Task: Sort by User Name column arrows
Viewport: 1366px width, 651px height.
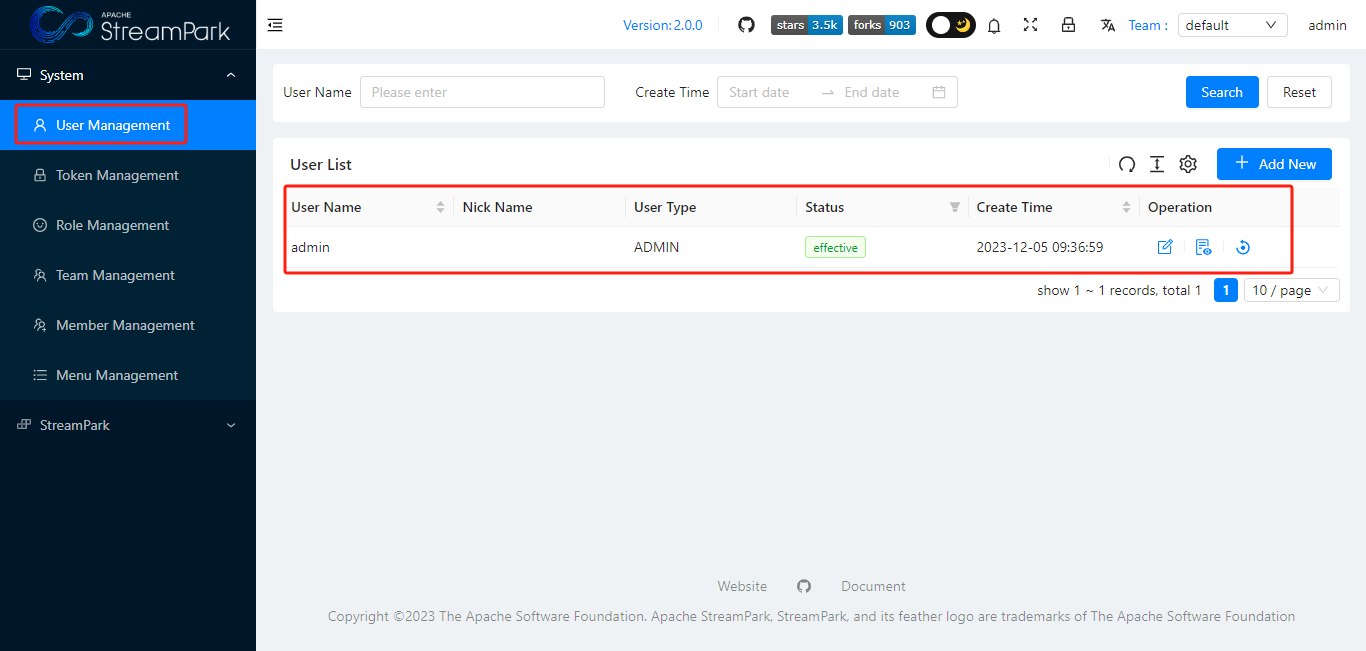Action: (x=440, y=207)
